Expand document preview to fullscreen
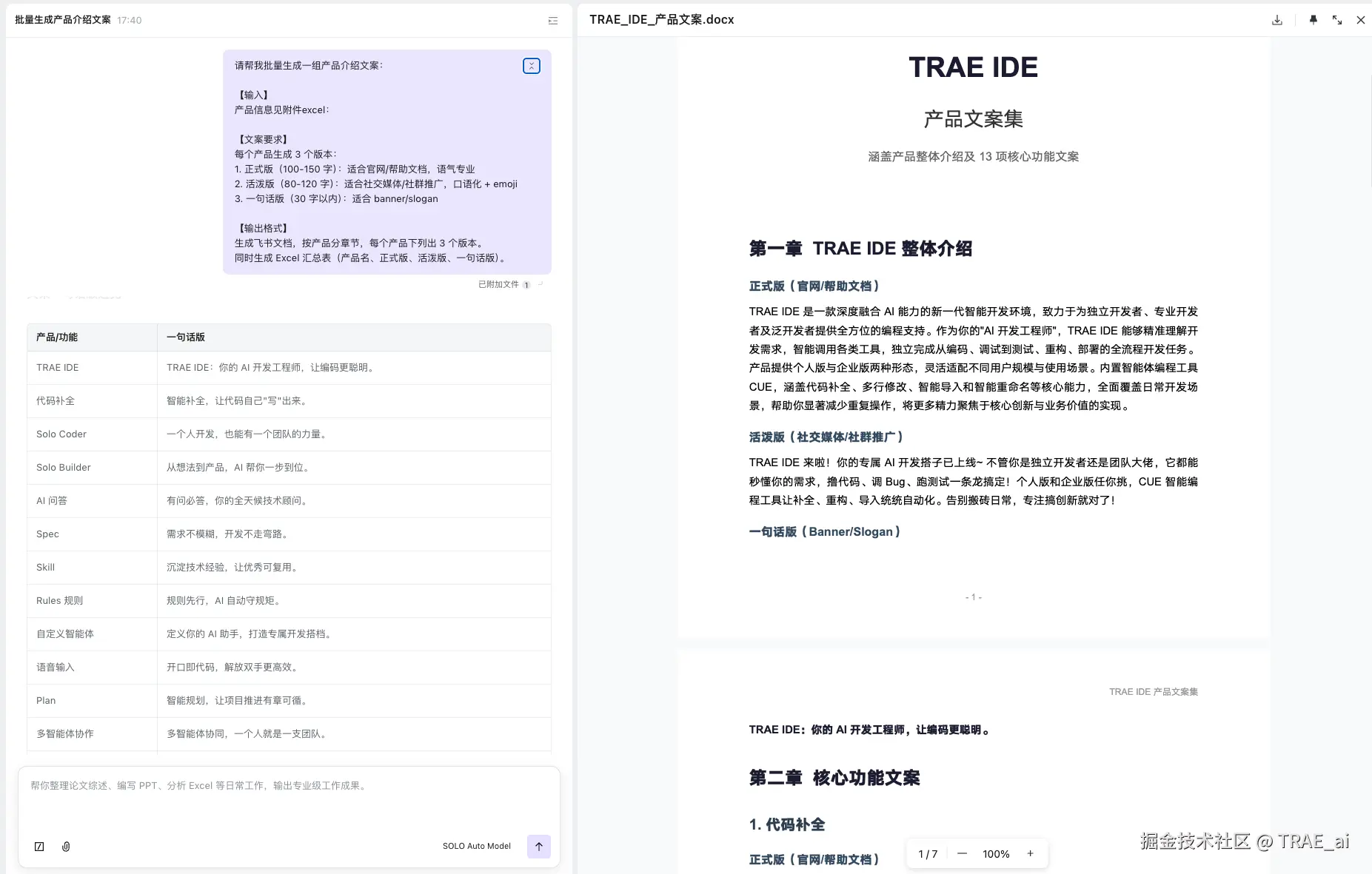This screenshot has width=1372, height=874. pos(1337,20)
